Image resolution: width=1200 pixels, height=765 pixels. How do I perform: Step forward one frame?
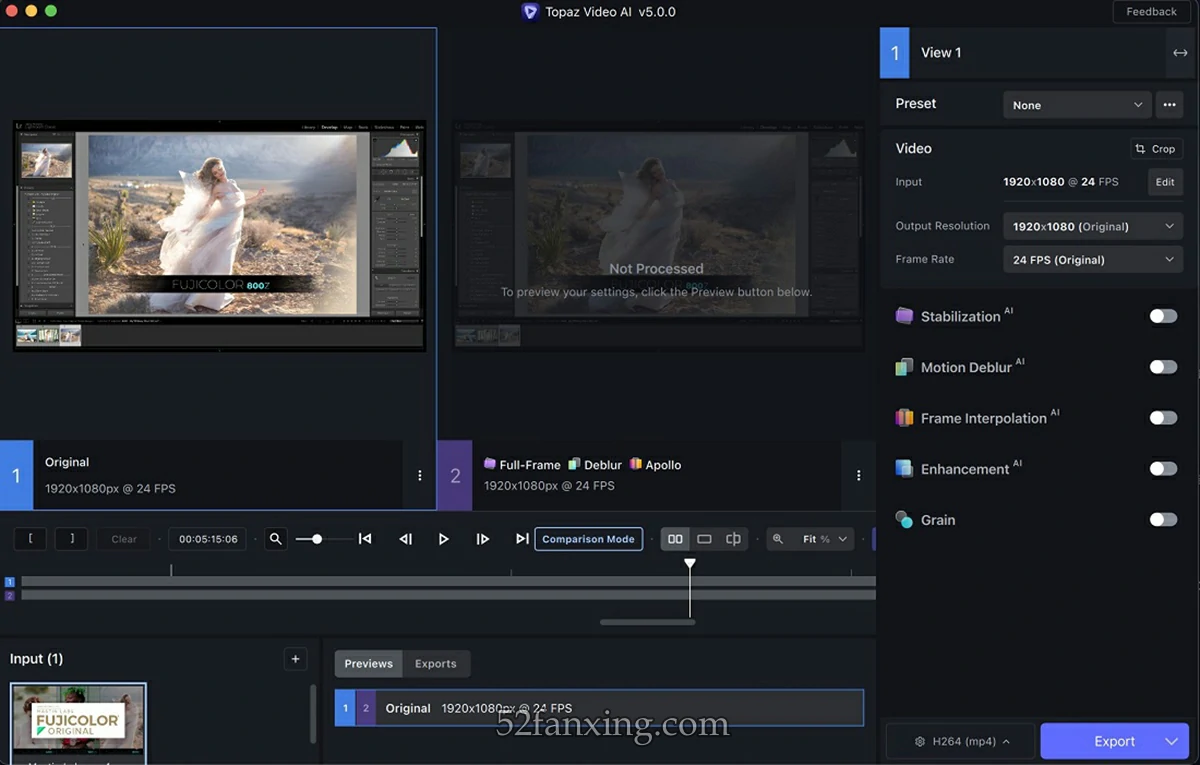[483, 539]
